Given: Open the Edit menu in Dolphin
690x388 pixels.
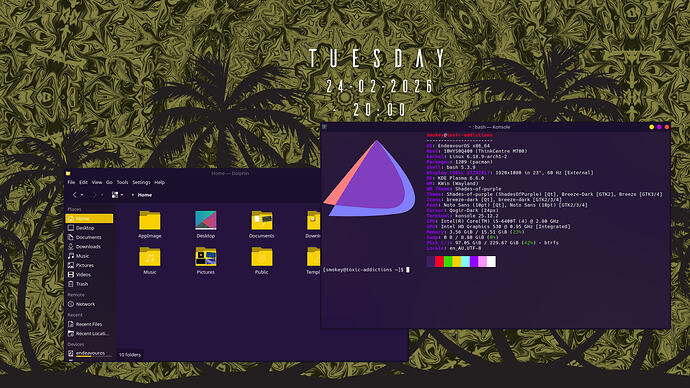Looking at the screenshot, I should (83, 182).
